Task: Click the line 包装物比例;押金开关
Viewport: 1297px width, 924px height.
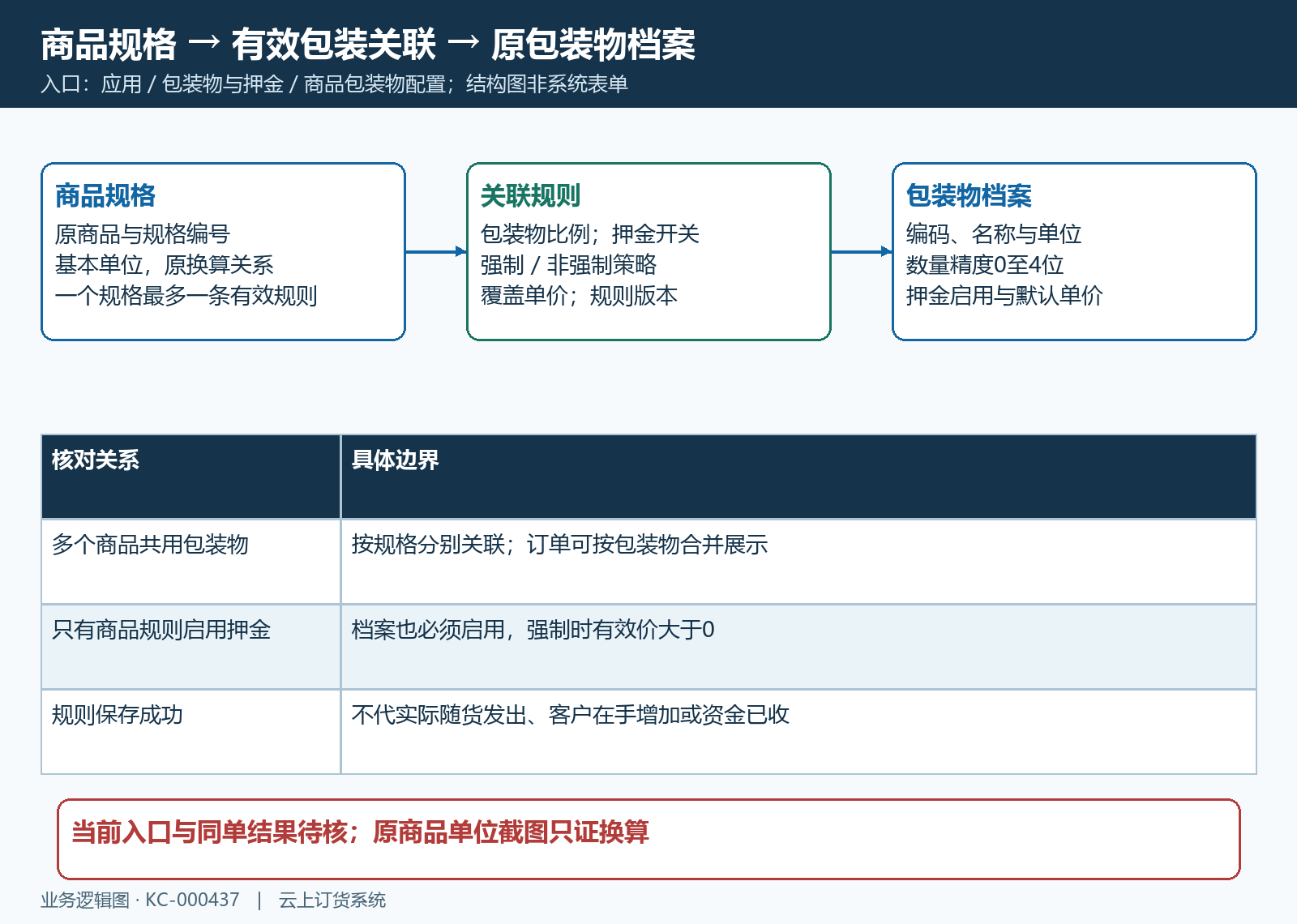Action: pyautogui.click(x=590, y=234)
